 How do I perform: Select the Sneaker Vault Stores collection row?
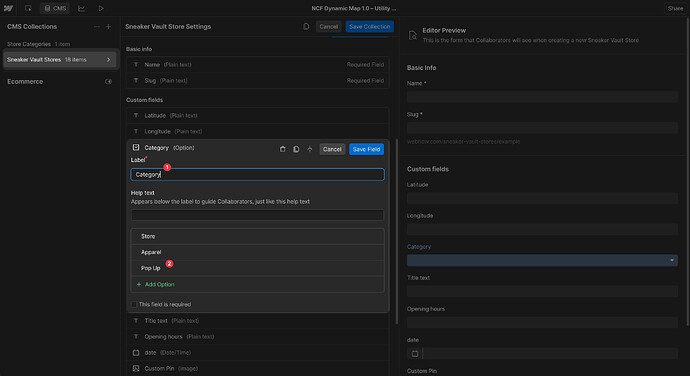[60, 59]
